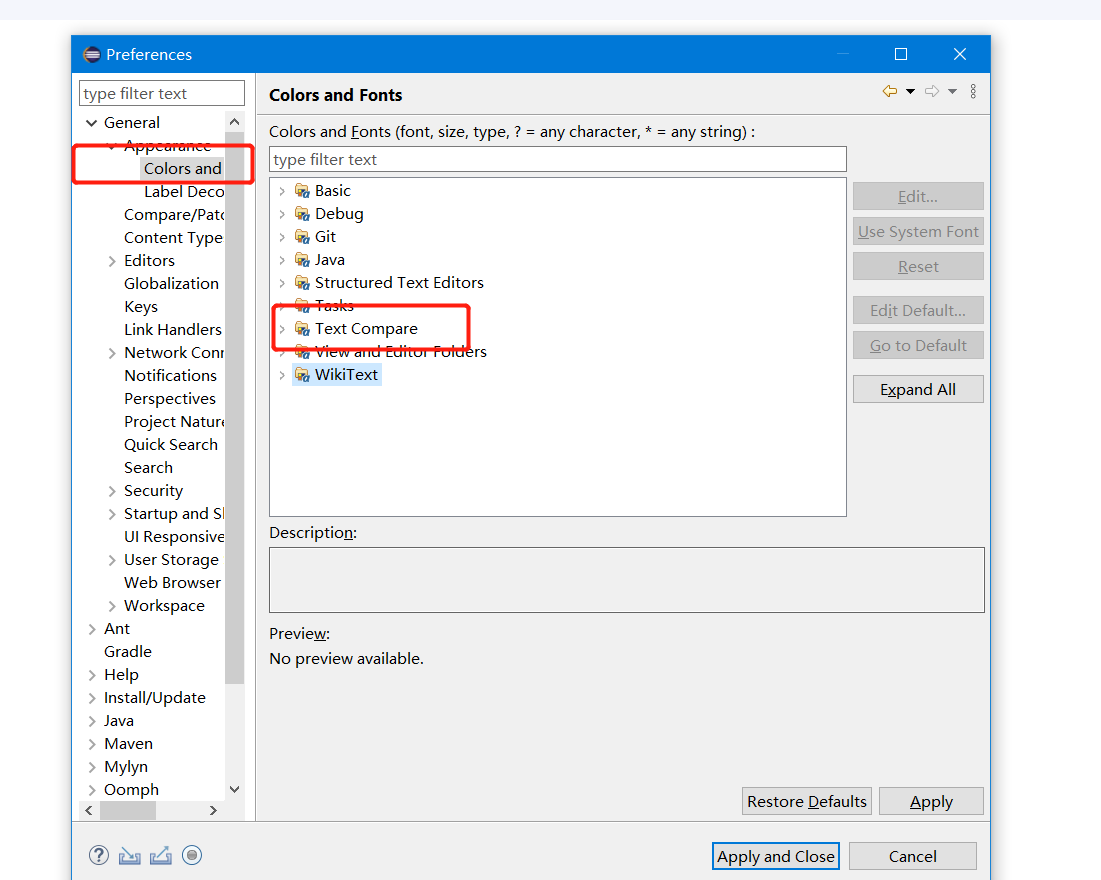This screenshot has height=880, width=1101.
Task: Click the Debug category folder icon
Action: coord(303,214)
